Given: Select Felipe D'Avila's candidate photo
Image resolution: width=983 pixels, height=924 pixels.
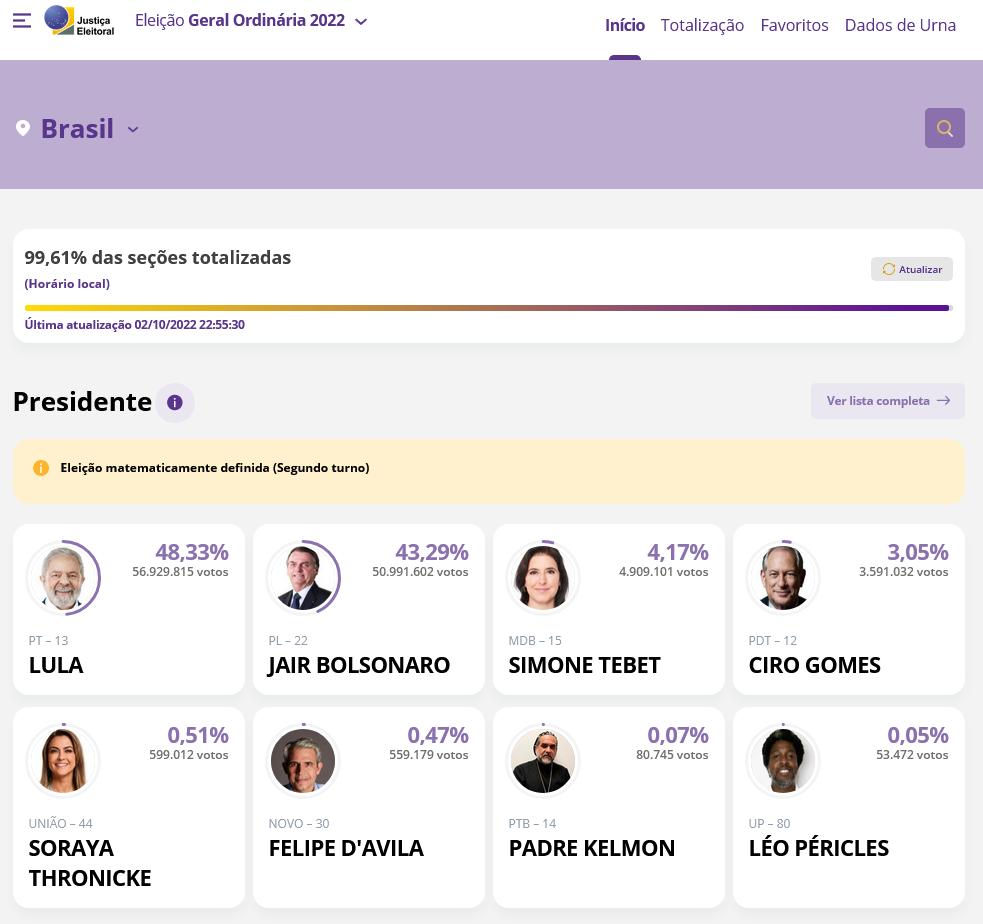Looking at the screenshot, I should [303, 760].
